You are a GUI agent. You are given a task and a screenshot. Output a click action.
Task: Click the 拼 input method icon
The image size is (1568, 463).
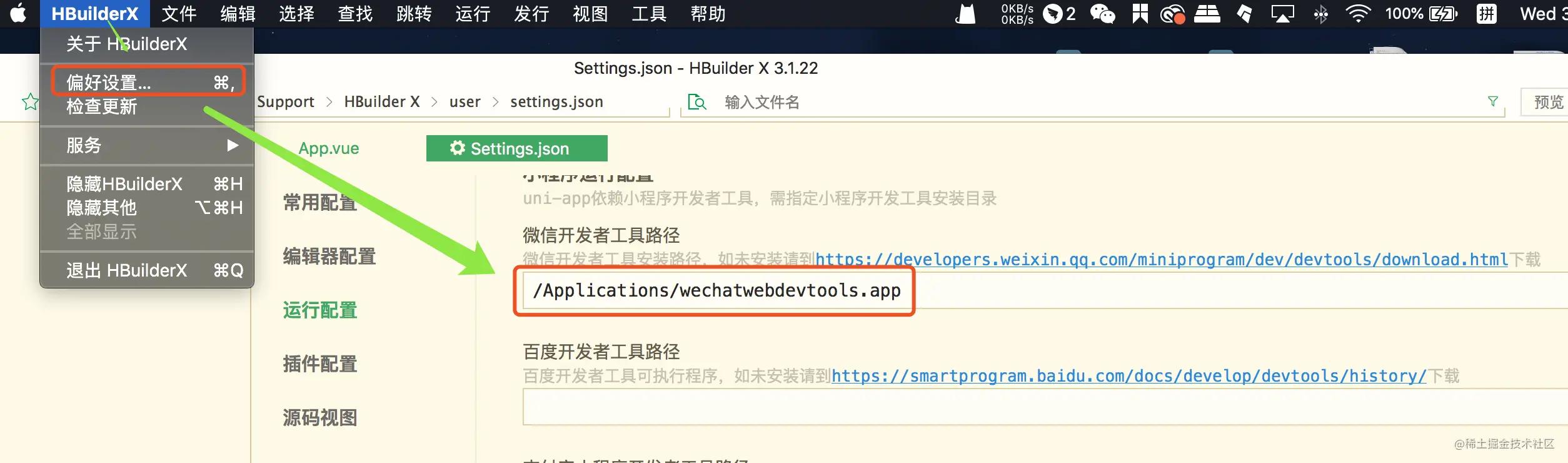click(x=1487, y=14)
